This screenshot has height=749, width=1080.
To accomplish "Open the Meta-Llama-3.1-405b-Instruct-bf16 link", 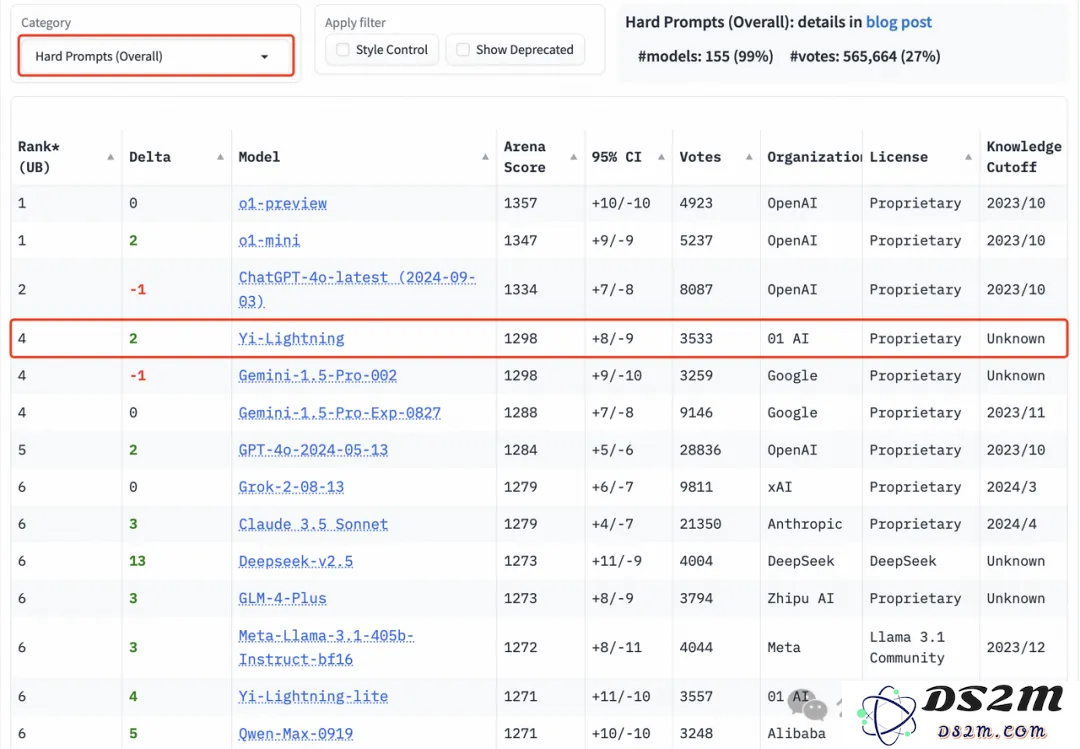I will [326, 648].
